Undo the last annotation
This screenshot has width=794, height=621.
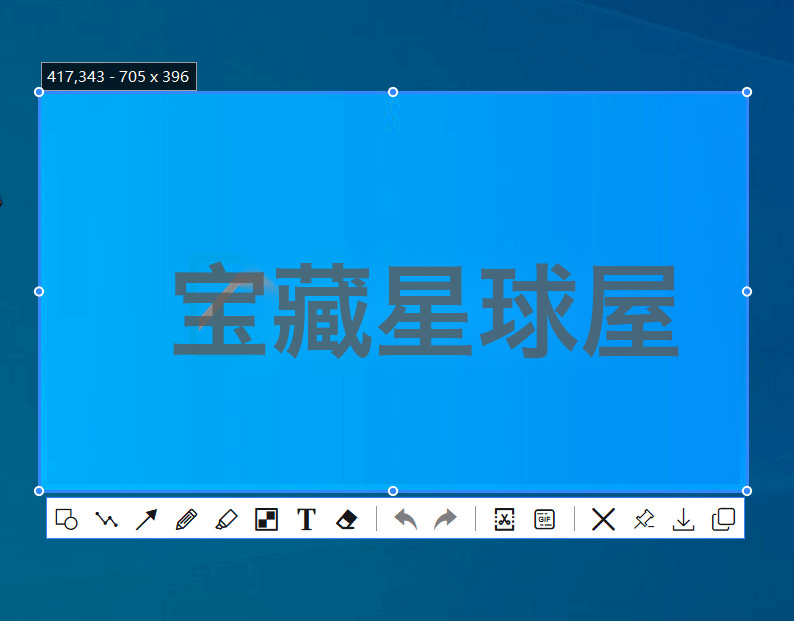coord(406,519)
